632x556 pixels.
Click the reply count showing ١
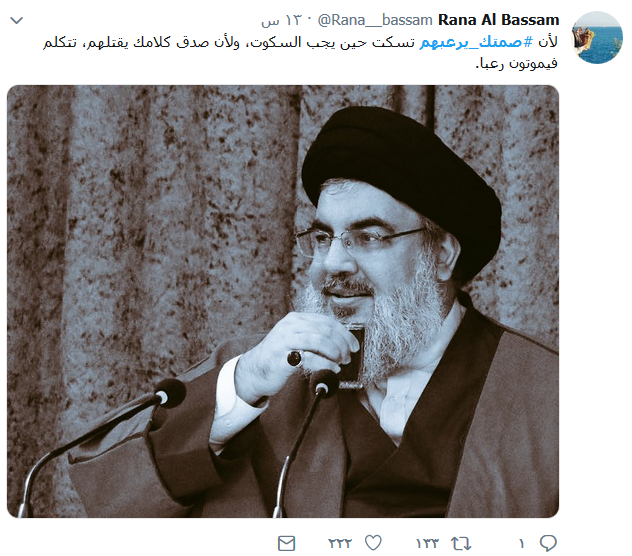pos(522,544)
